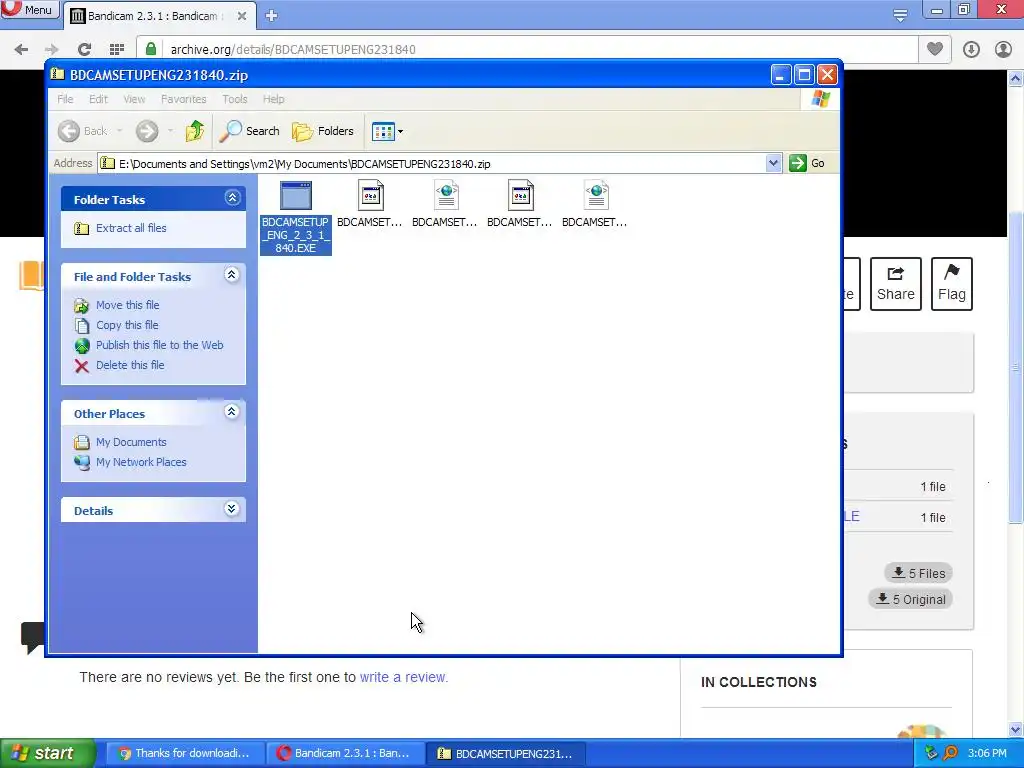The height and width of the screenshot is (768, 1024).
Task: Select the fourth BDCAMSET file icon
Action: coord(520,195)
